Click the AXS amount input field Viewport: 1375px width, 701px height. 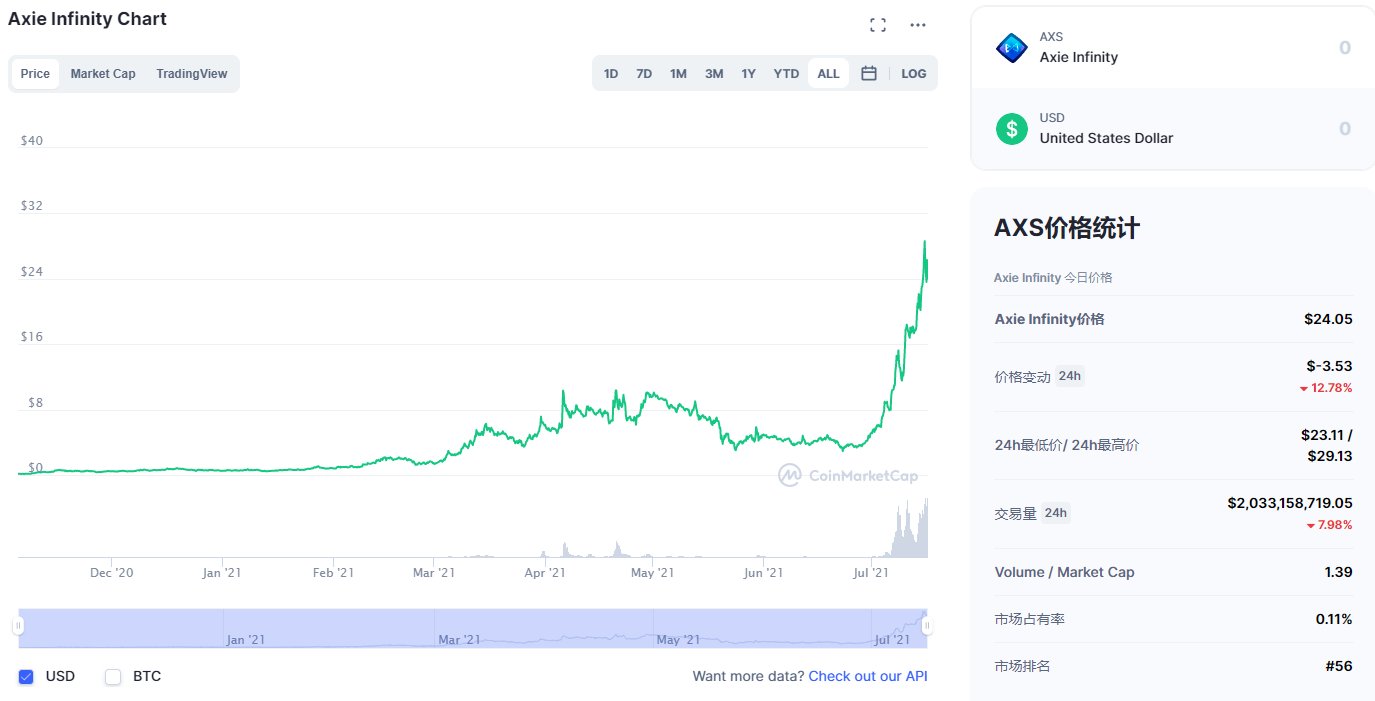click(1250, 48)
